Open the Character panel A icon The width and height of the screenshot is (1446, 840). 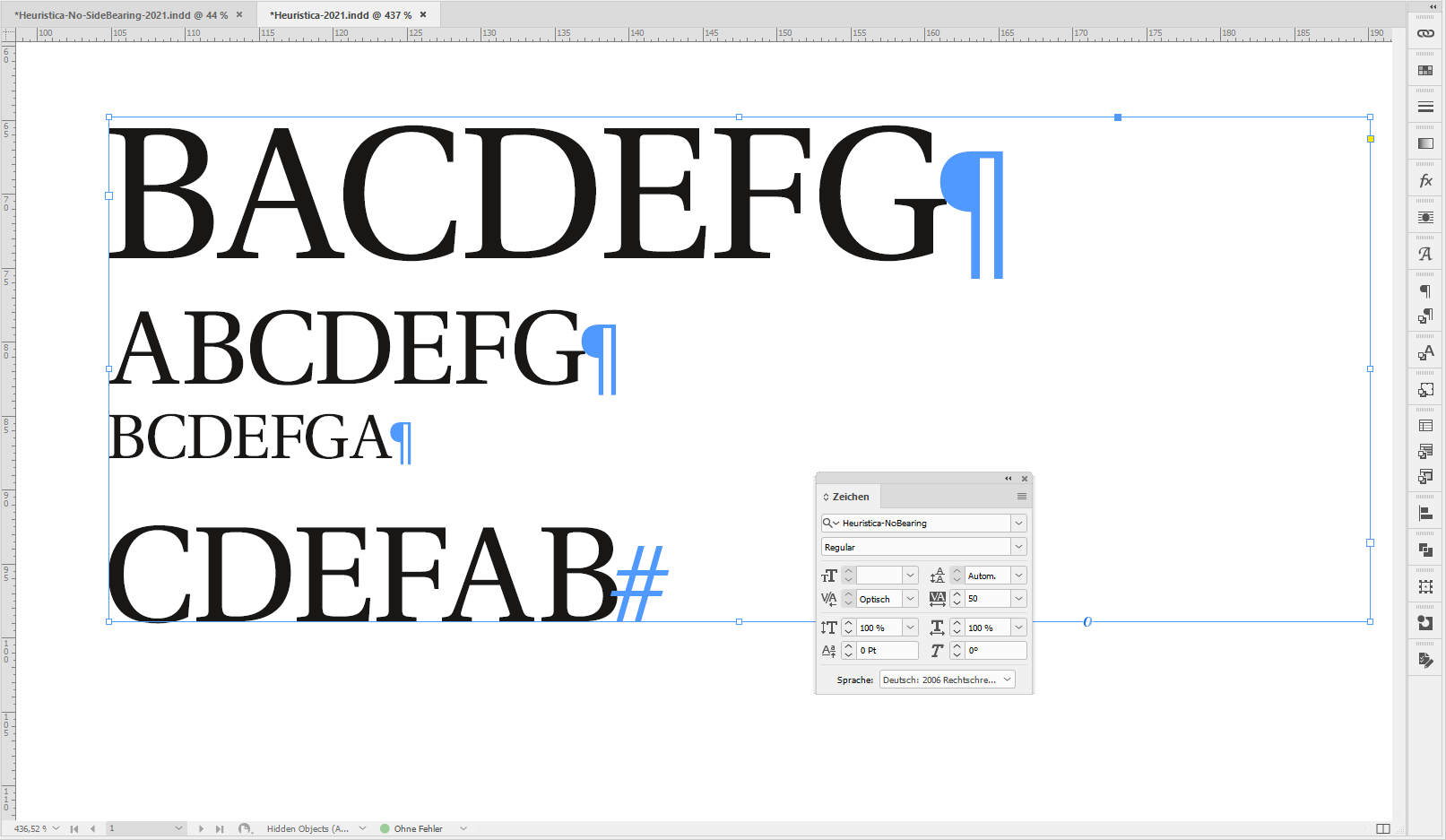(1424, 254)
